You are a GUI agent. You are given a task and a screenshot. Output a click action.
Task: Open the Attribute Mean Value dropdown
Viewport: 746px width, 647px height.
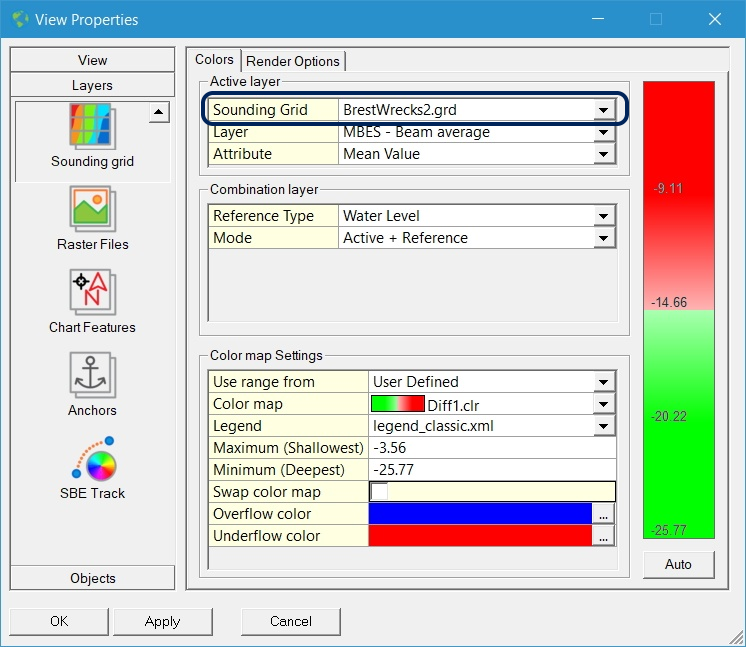tap(603, 154)
